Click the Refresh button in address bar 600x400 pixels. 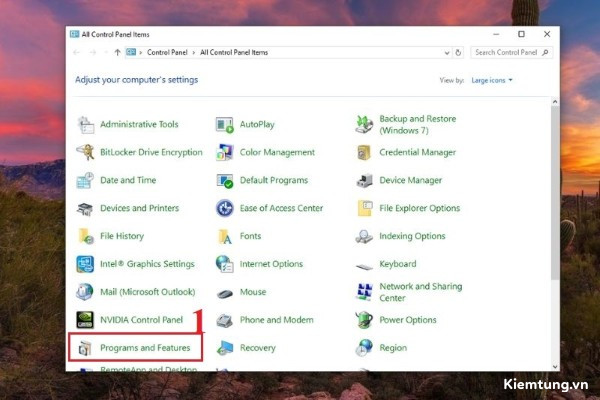click(x=458, y=53)
